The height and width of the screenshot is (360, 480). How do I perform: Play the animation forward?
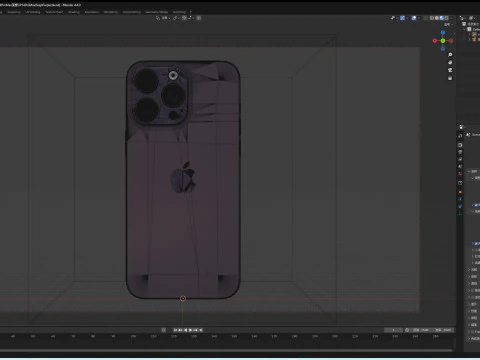[x=191, y=330]
